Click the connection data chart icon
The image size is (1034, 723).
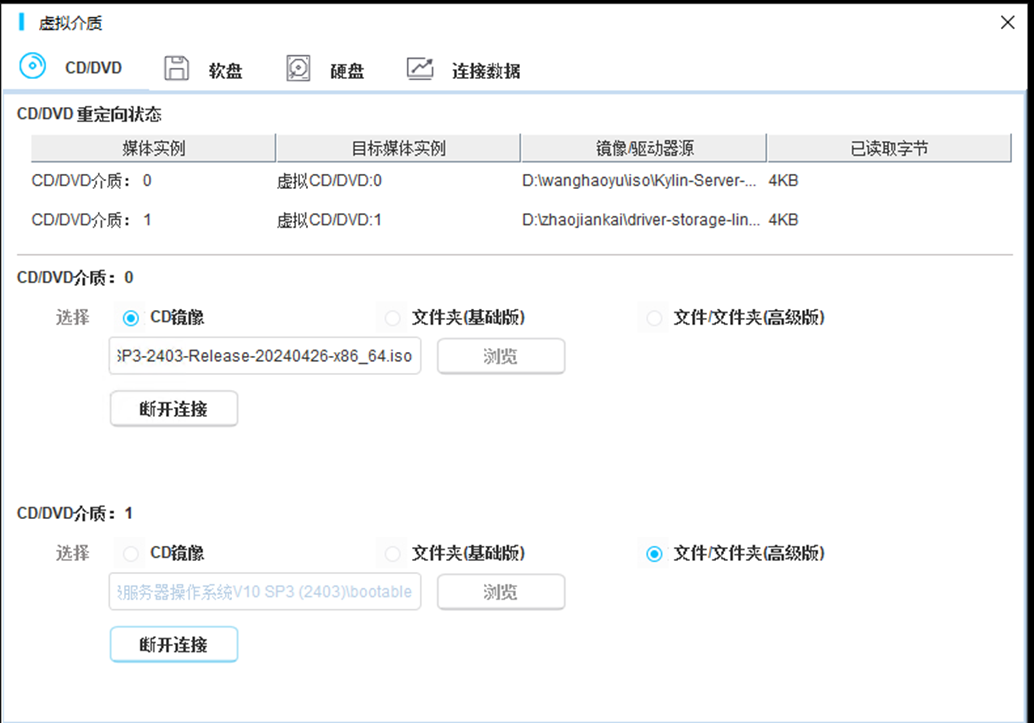[420, 68]
